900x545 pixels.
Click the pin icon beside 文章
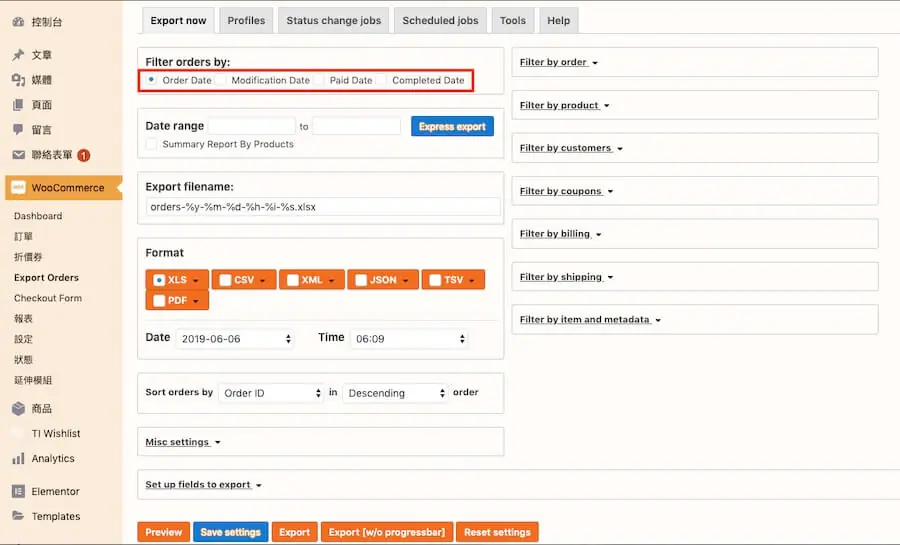coord(18,54)
